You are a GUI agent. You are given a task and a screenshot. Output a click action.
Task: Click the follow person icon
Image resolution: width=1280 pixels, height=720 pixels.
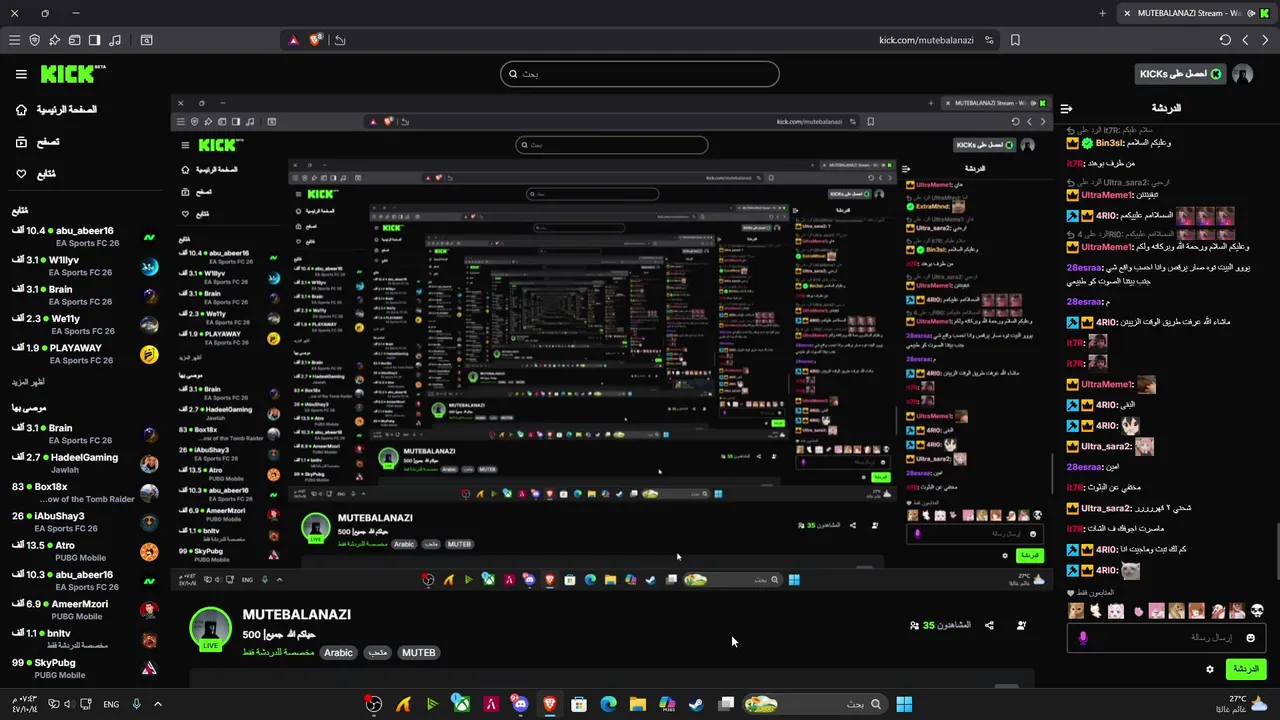pos(1021,625)
